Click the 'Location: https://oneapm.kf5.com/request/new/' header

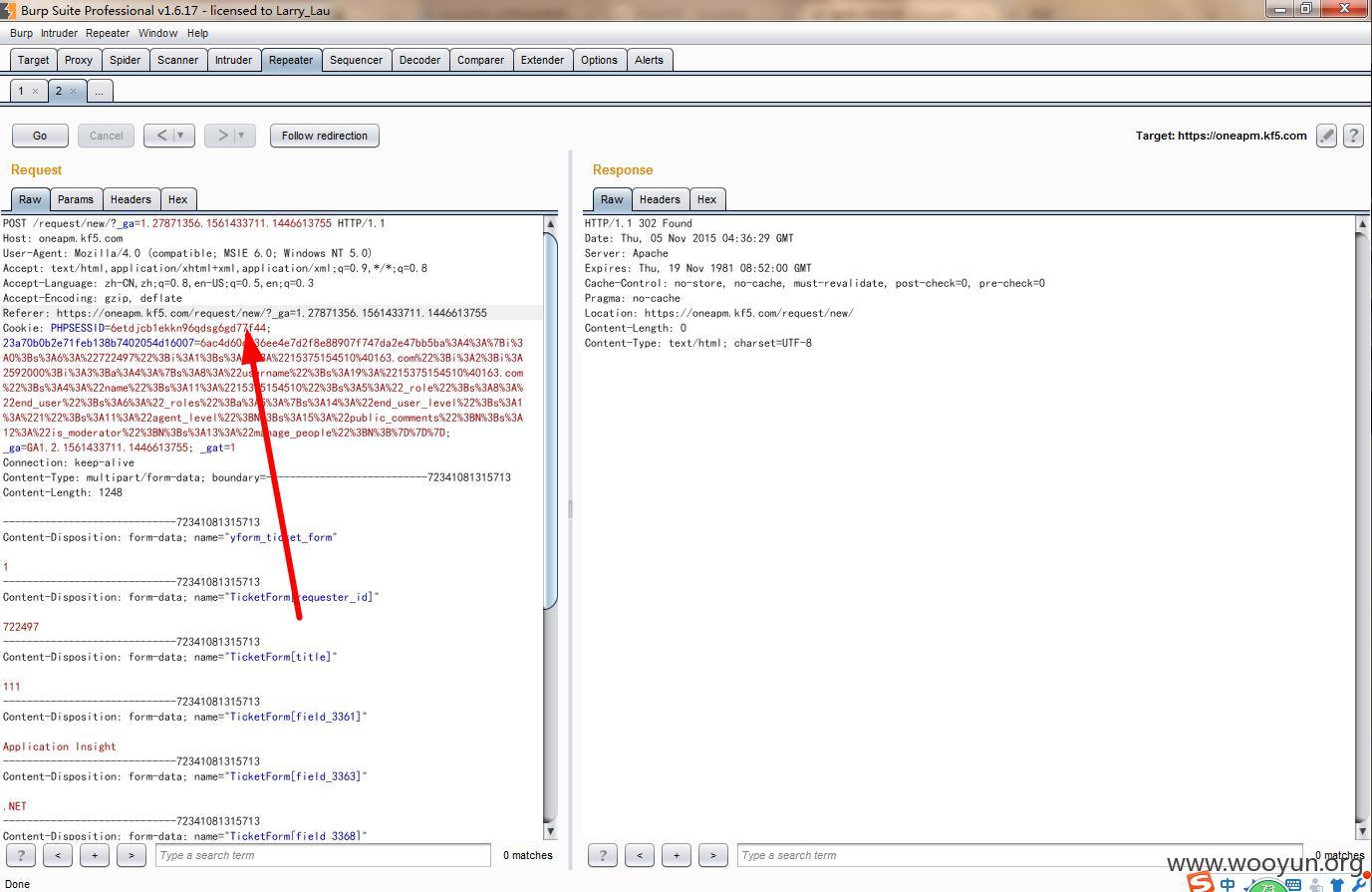pyautogui.click(x=718, y=313)
